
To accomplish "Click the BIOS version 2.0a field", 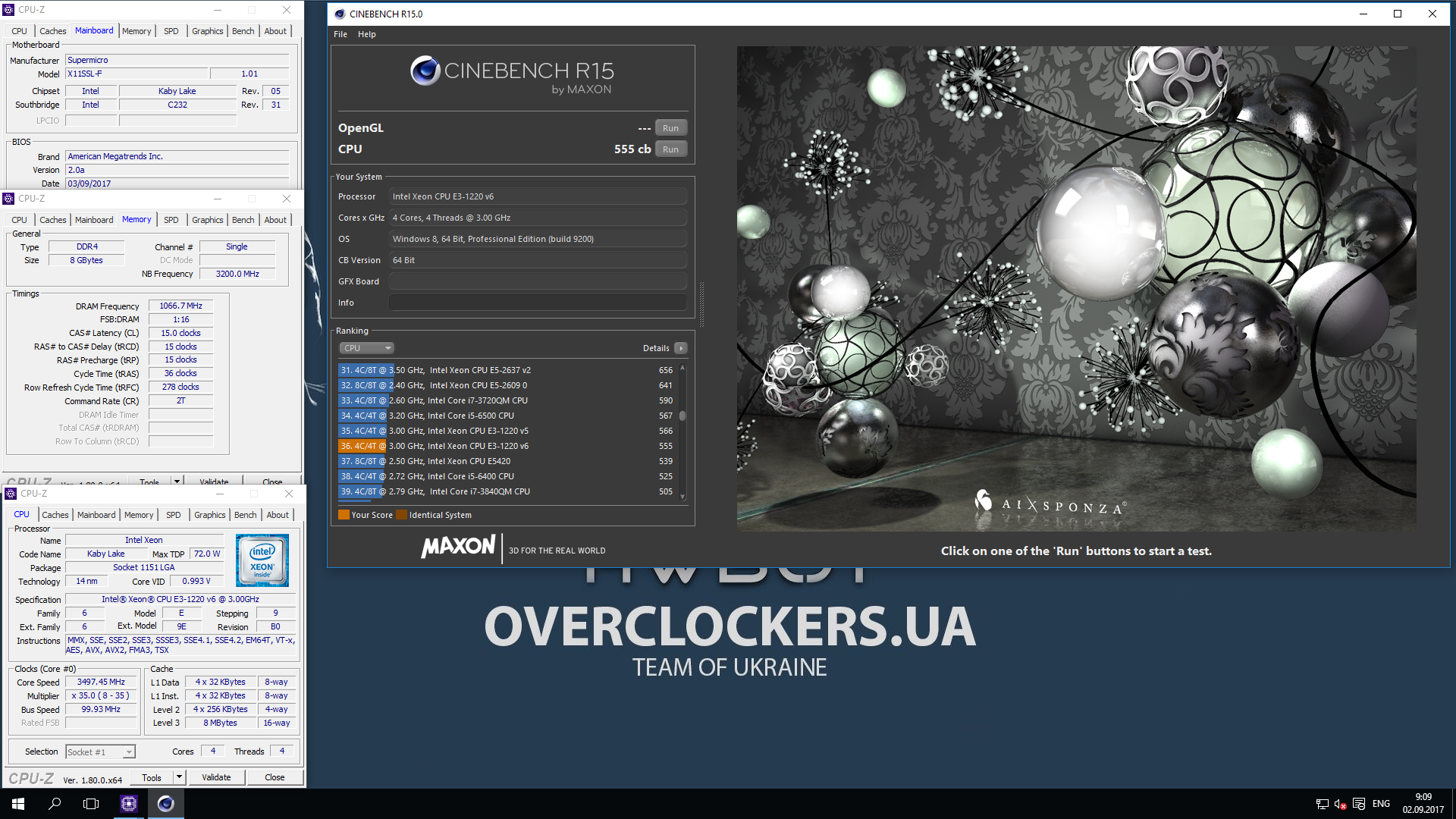I will [x=177, y=170].
